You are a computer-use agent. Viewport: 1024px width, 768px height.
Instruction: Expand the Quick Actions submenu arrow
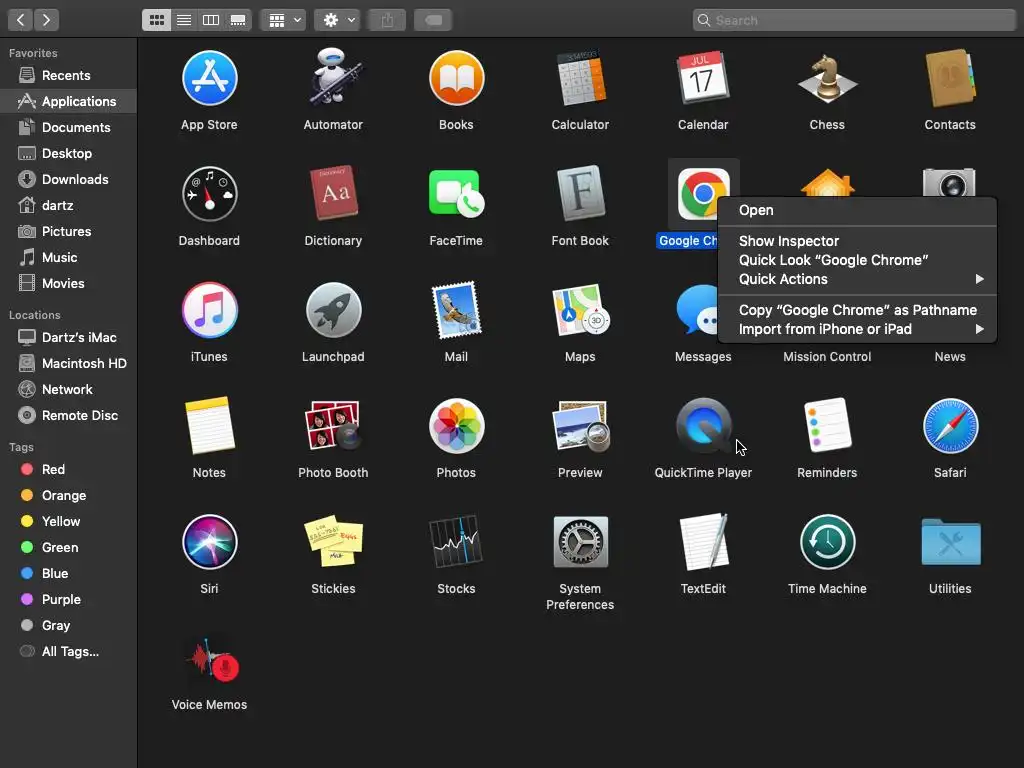click(x=979, y=279)
